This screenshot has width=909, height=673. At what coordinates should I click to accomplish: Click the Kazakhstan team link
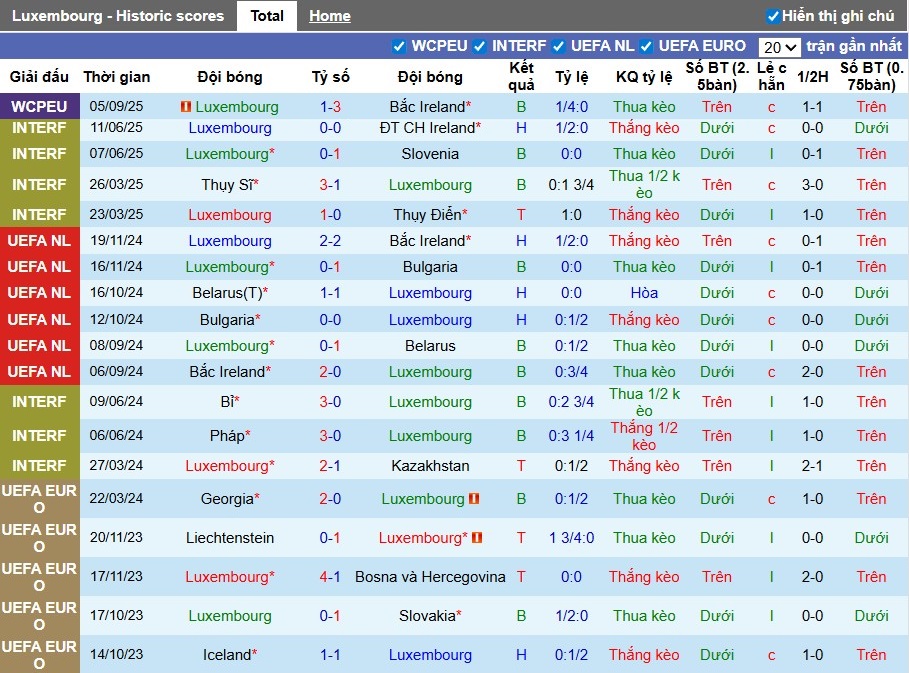pos(430,466)
